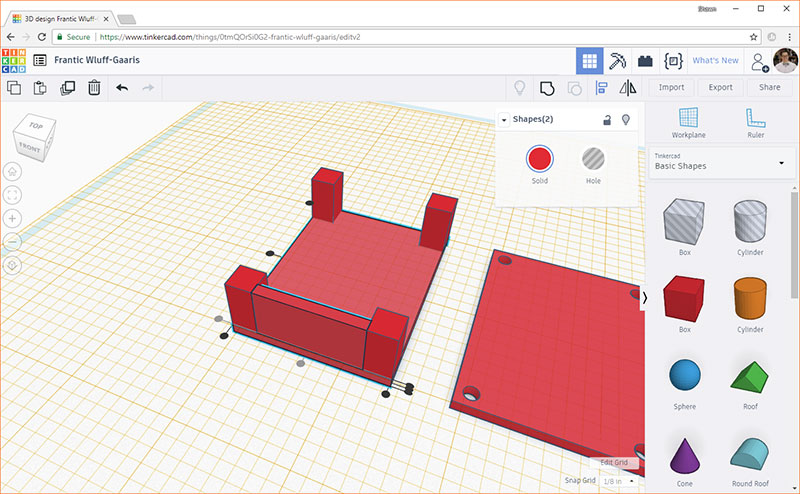Toggle the shape visibility lightbulb

pyautogui.click(x=626, y=120)
